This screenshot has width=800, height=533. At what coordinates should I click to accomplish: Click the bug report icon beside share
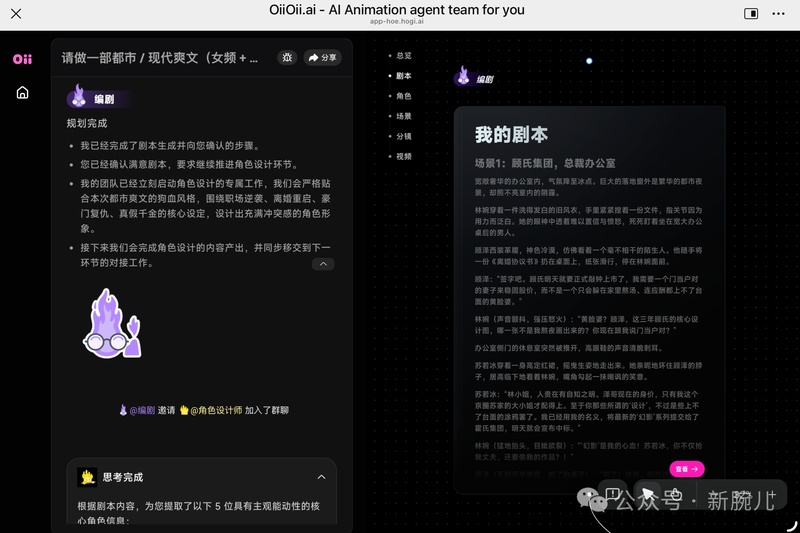(x=287, y=58)
